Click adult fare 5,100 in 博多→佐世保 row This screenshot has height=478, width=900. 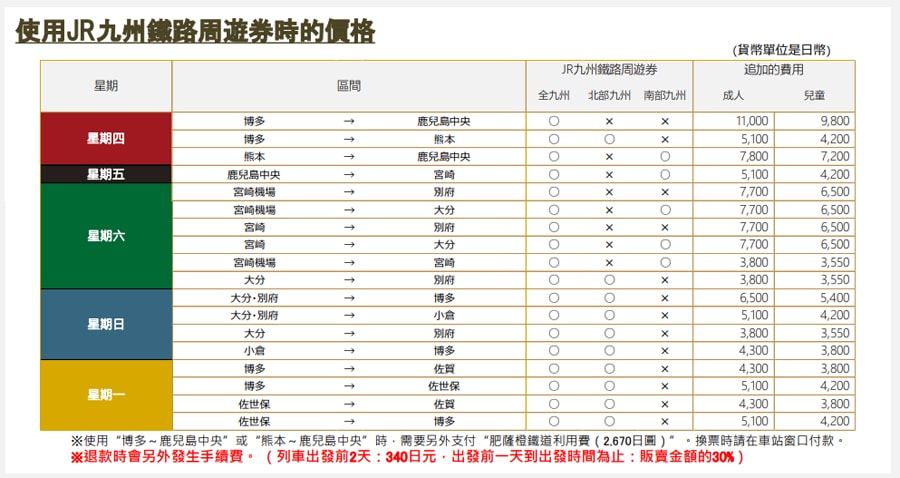click(754, 386)
